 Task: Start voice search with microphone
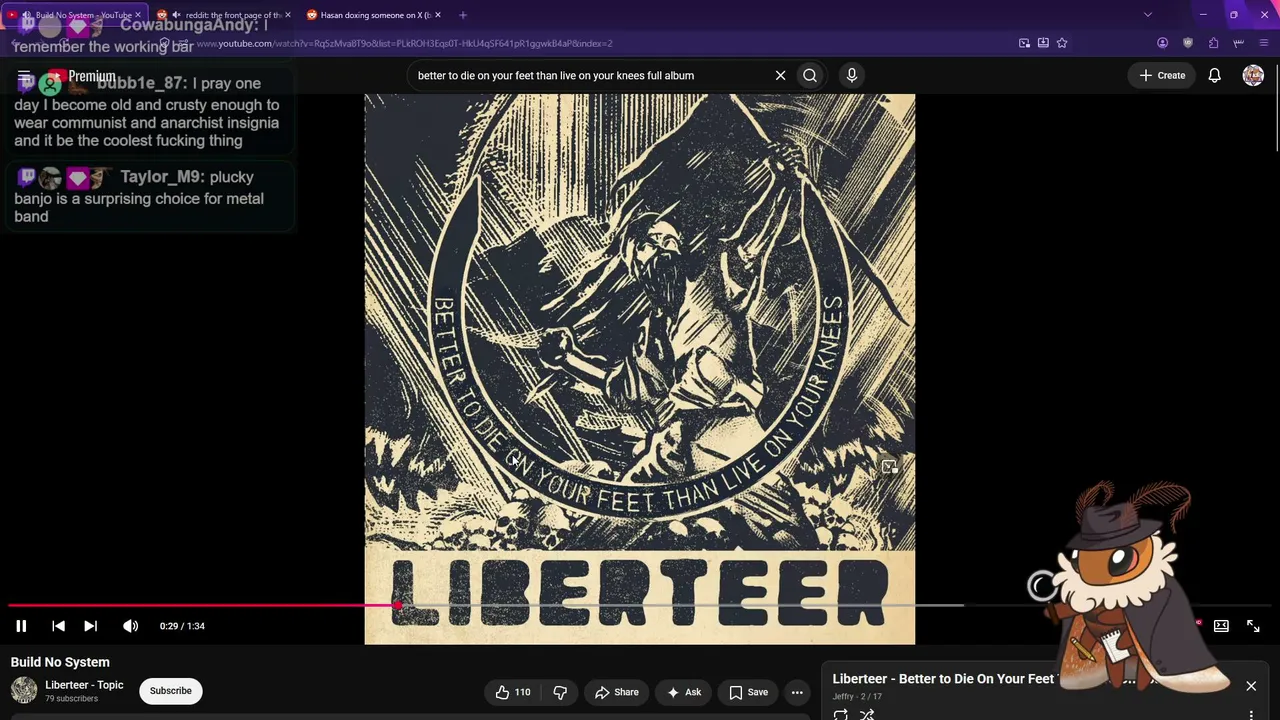pos(852,75)
